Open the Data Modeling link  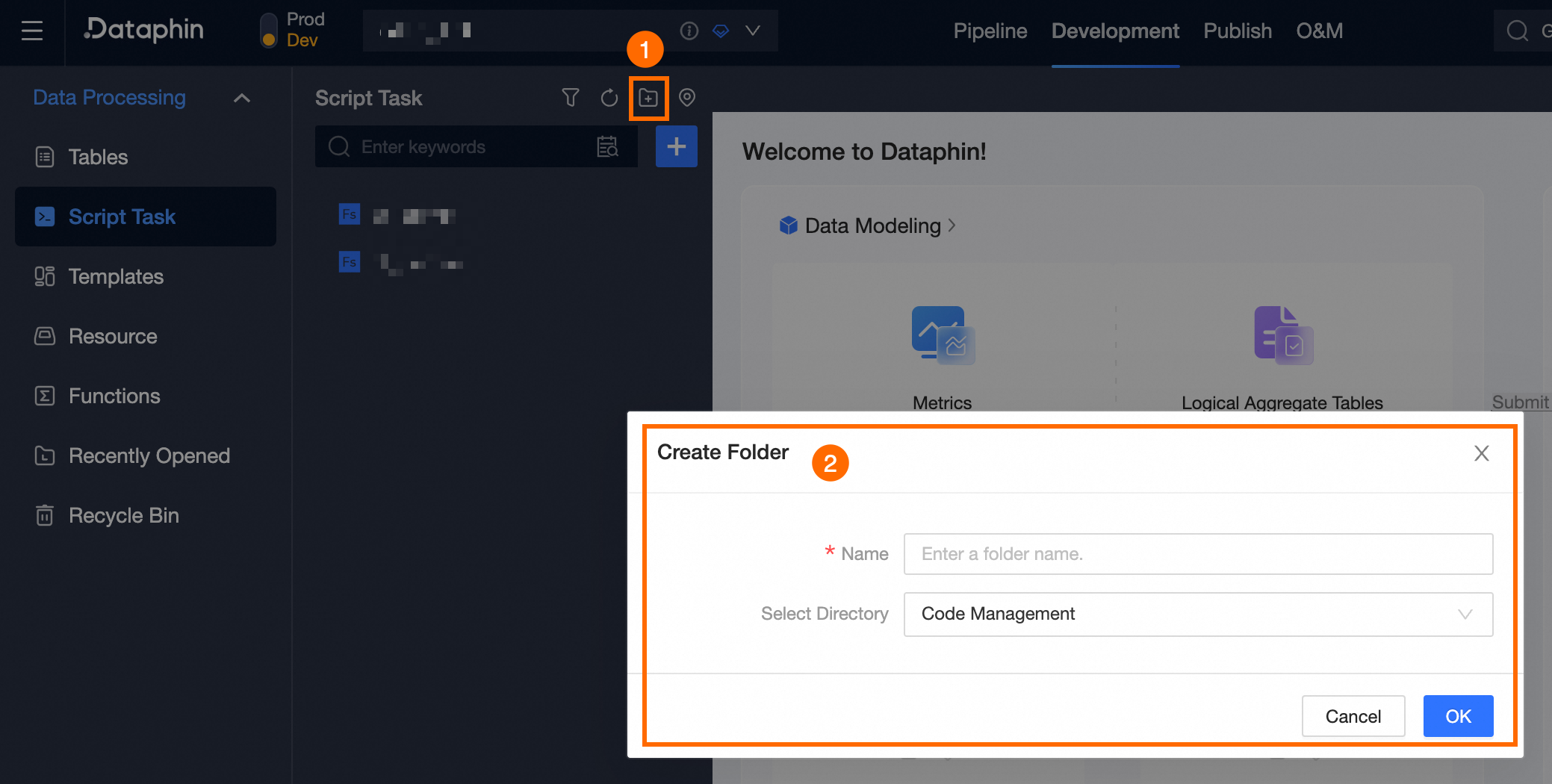[872, 225]
